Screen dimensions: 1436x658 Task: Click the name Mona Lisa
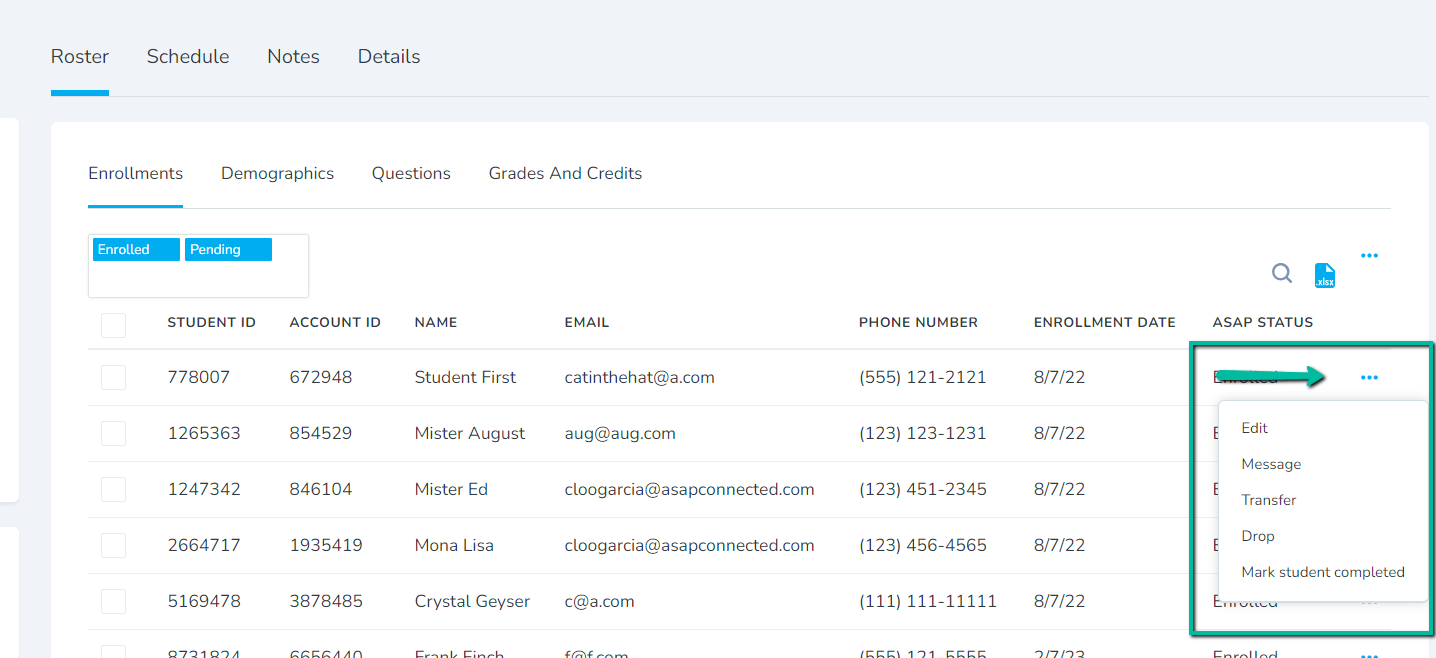454,545
